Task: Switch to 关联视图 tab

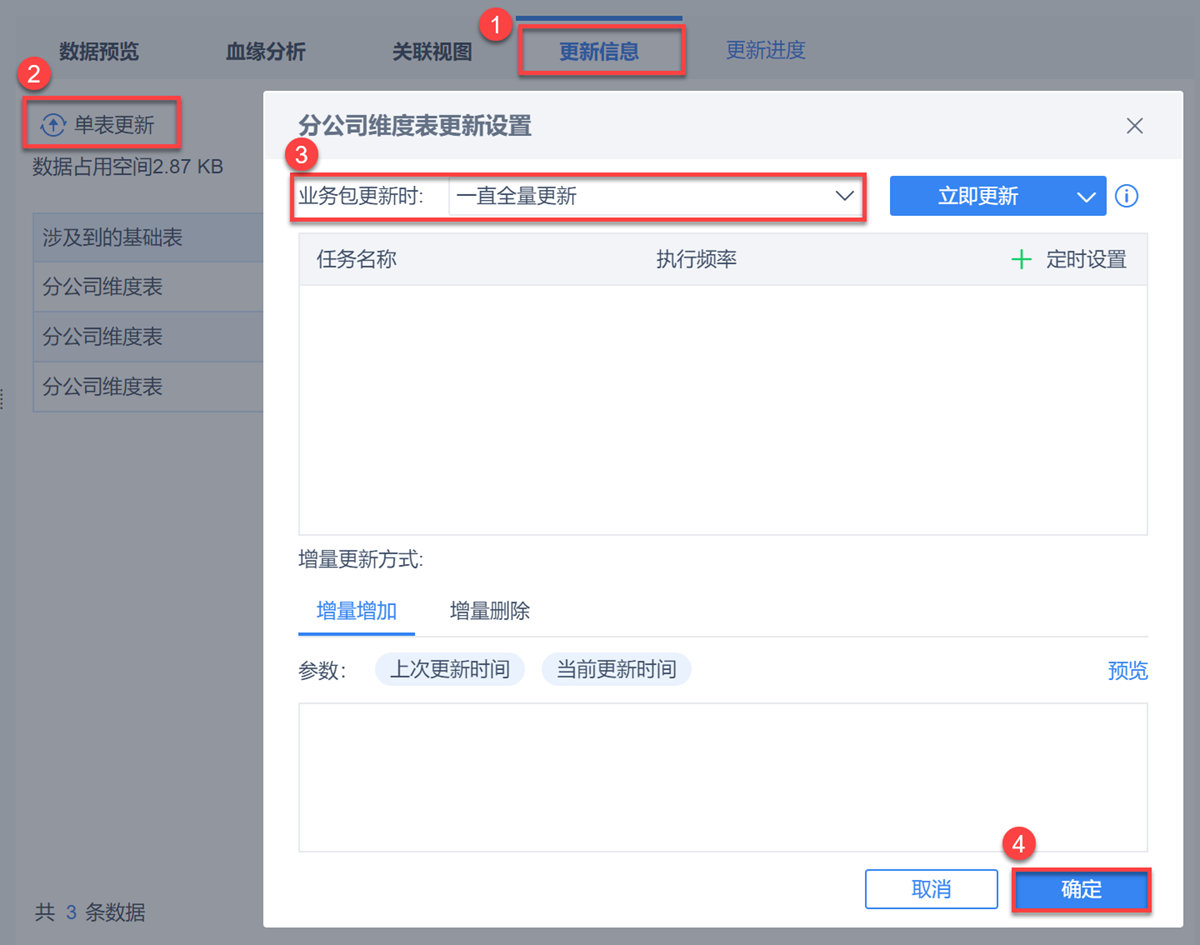Action: pos(432,52)
